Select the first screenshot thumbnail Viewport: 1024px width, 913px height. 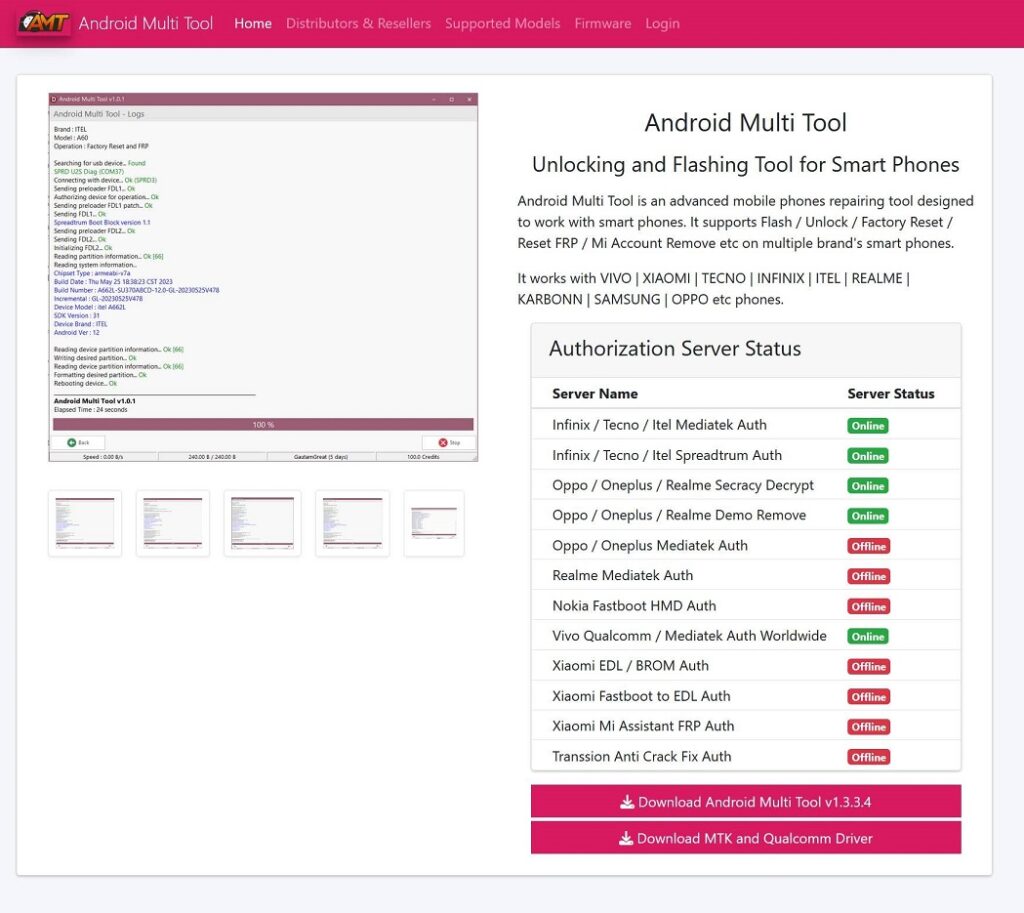[85, 523]
